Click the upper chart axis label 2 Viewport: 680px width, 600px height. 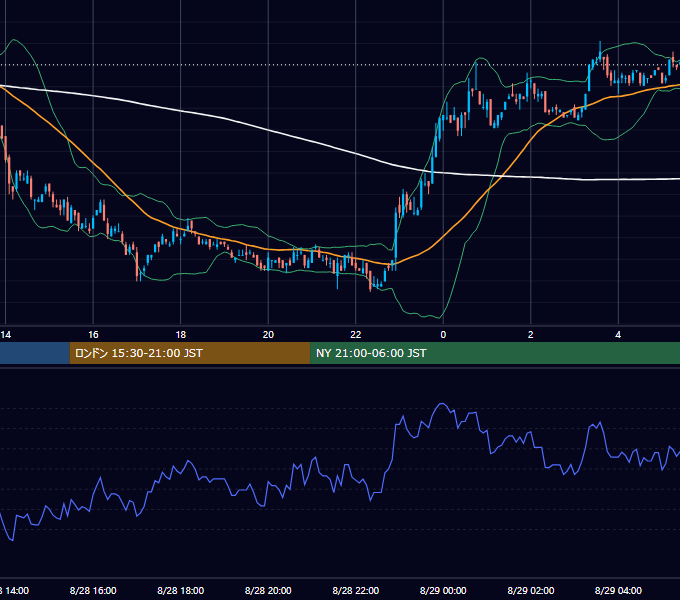coord(531,335)
